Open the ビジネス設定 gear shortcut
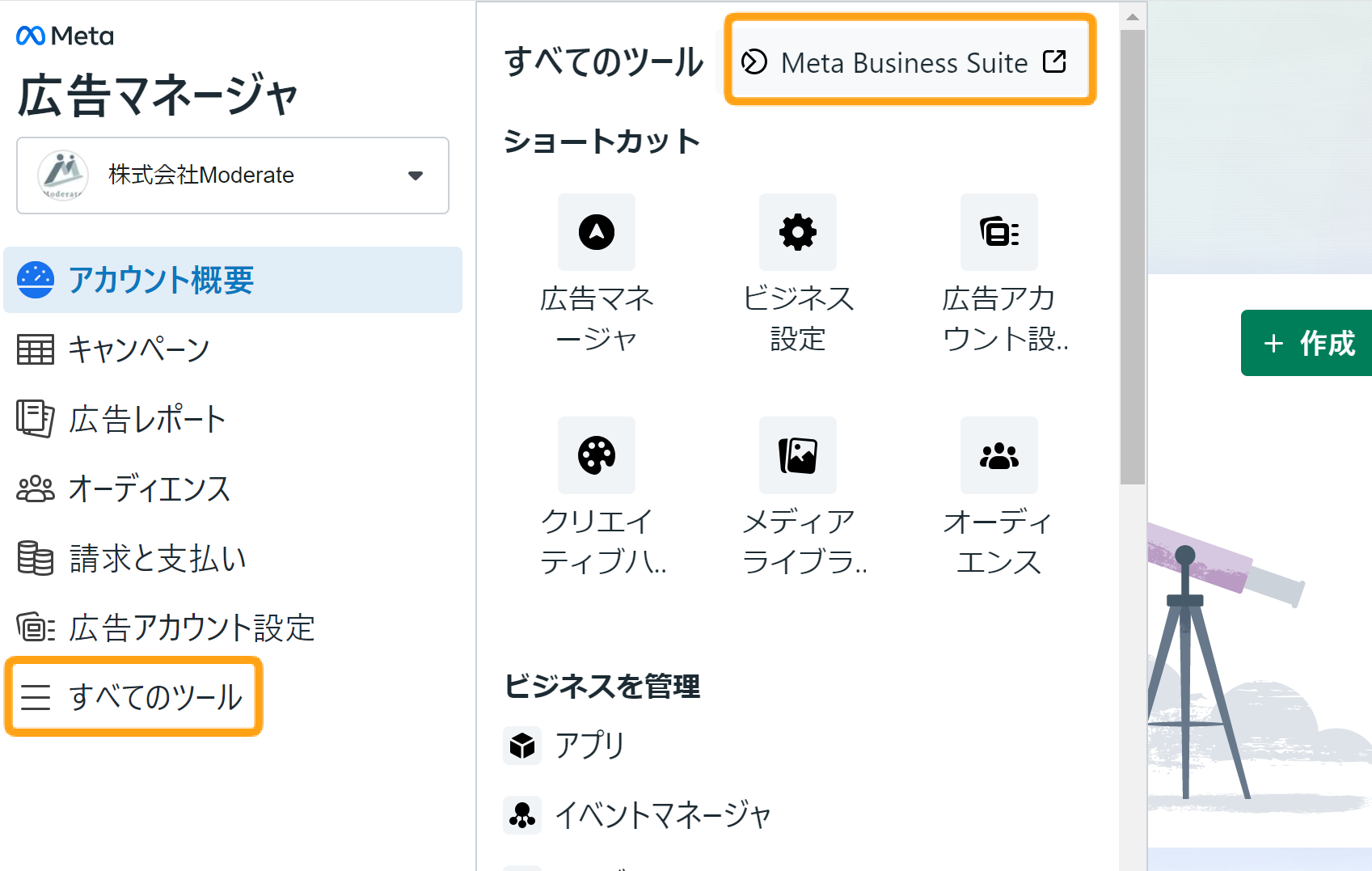This screenshot has height=871, width=1372. coord(798,232)
